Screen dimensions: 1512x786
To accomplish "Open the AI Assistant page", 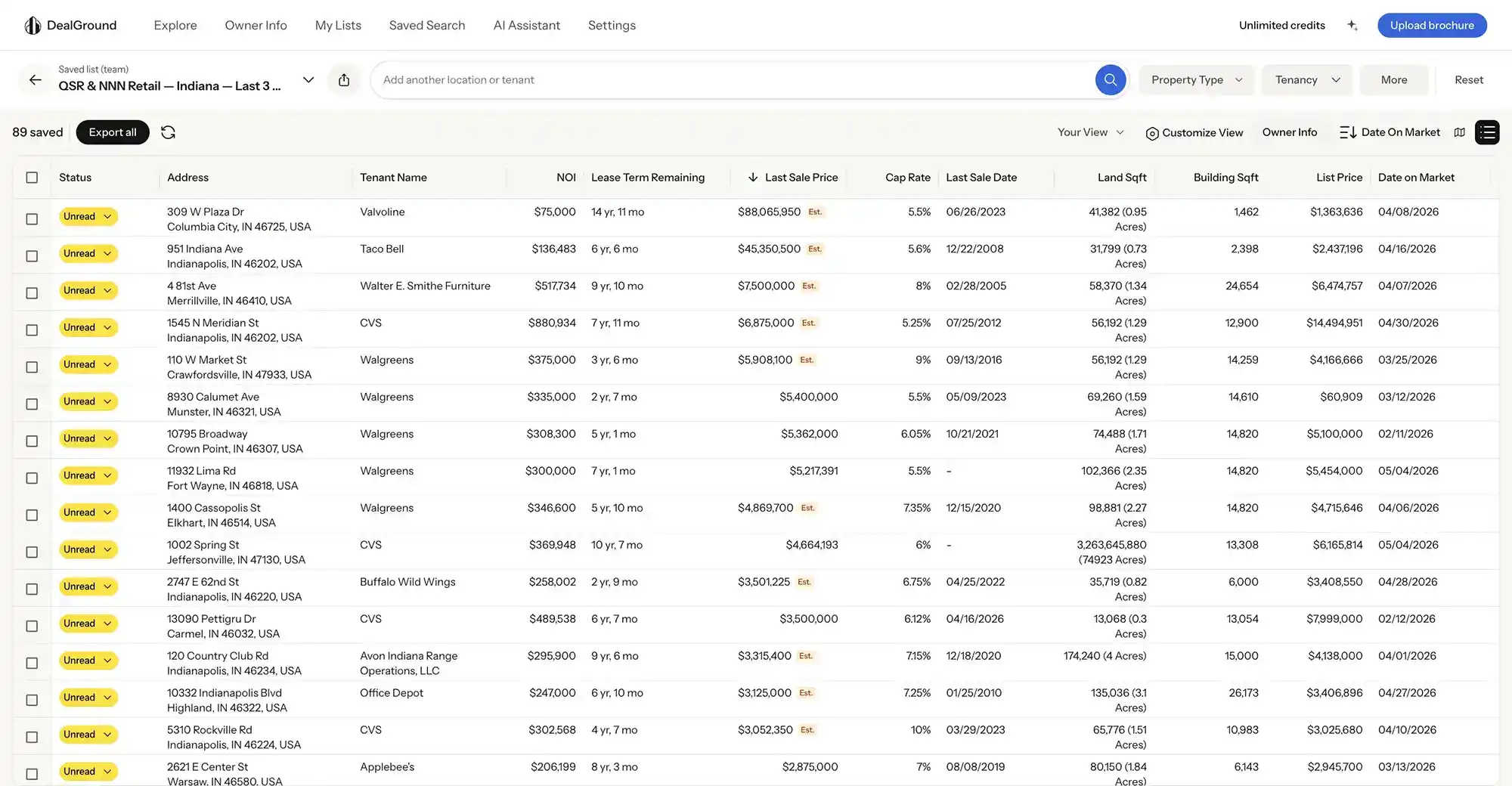I will click(x=527, y=26).
